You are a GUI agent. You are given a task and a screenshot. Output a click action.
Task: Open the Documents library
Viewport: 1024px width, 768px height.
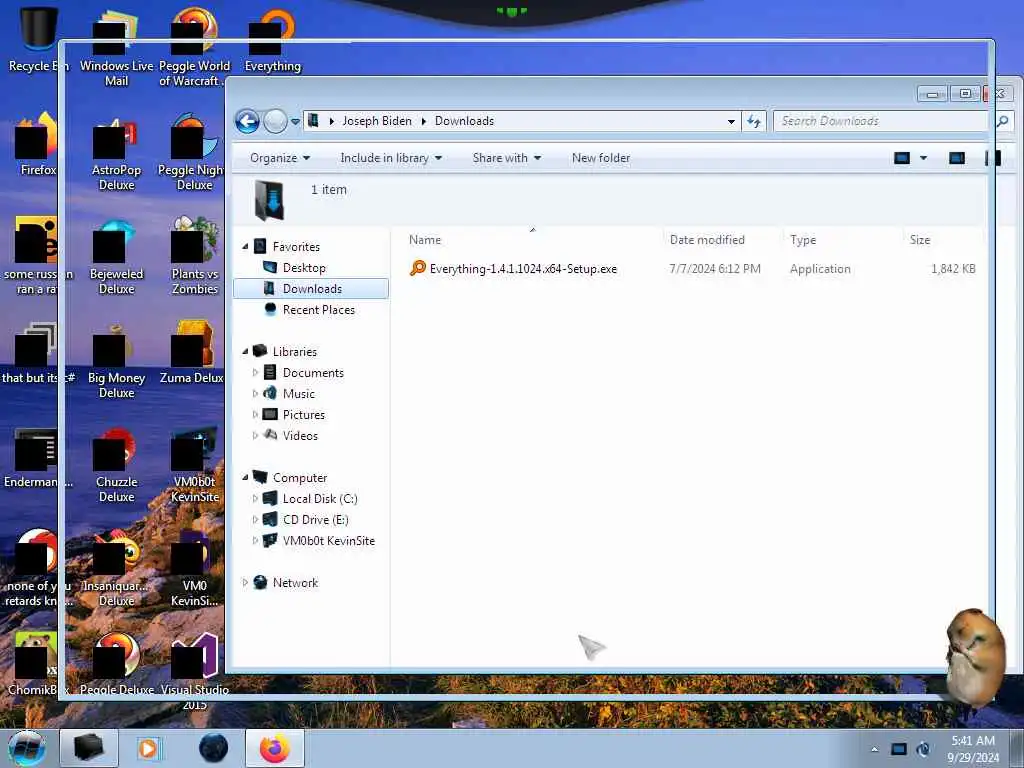coord(313,373)
